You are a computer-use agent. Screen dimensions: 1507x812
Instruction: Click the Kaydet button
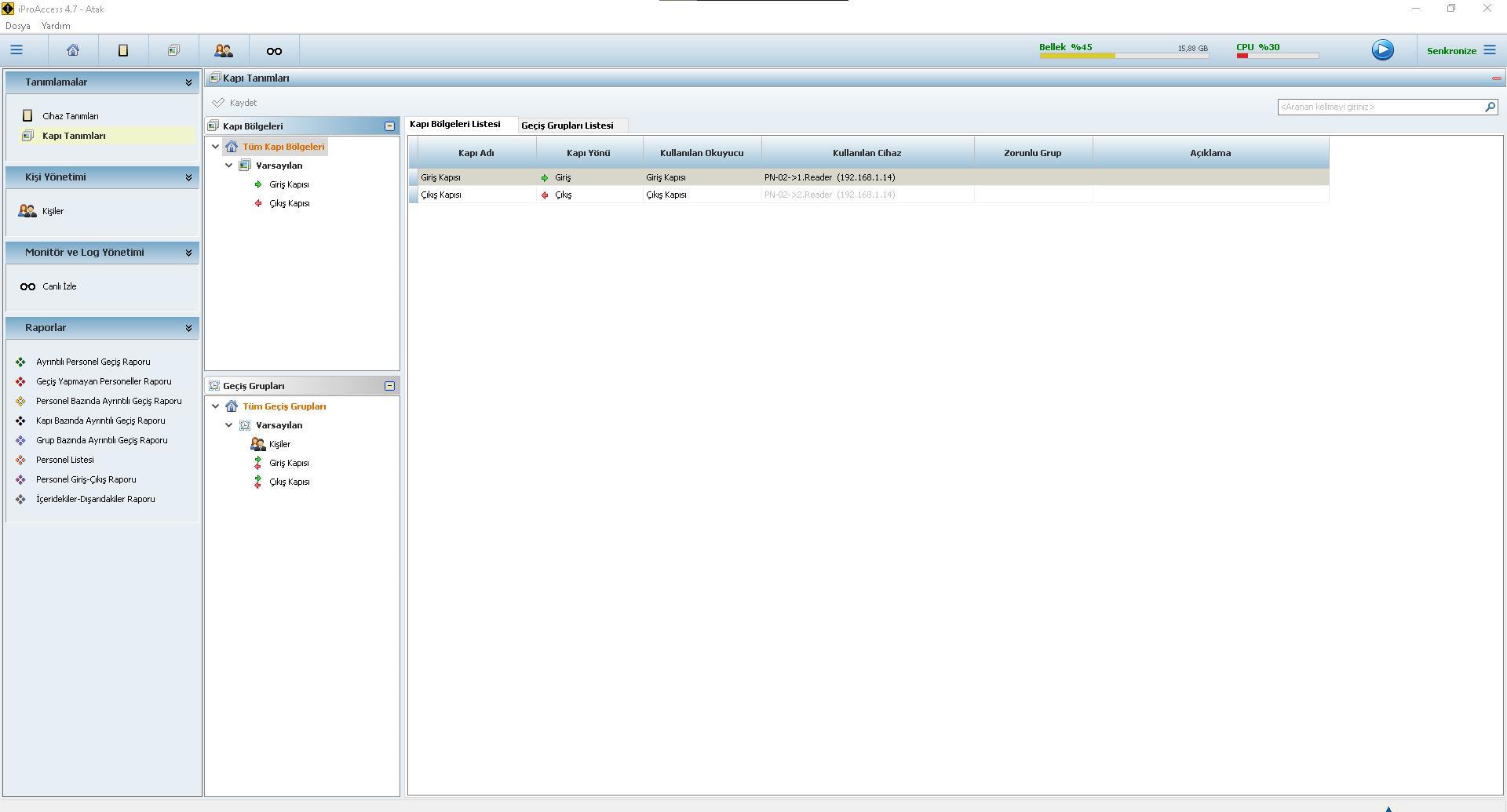(235, 103)
